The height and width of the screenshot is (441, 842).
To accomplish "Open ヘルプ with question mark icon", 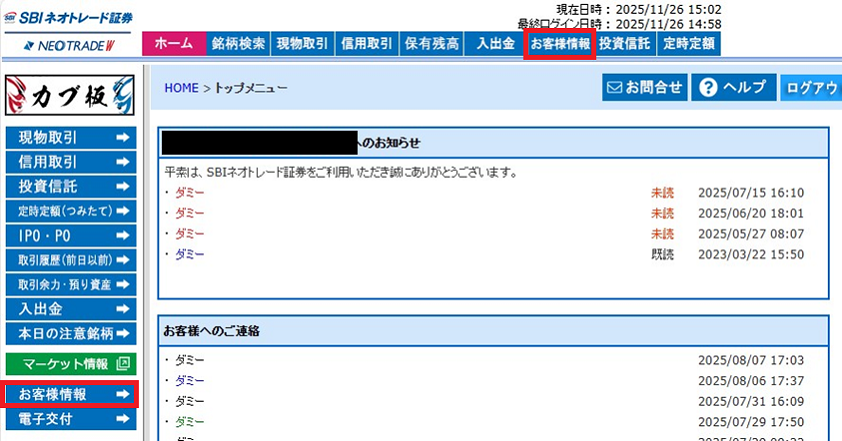I will pos(733,88).
